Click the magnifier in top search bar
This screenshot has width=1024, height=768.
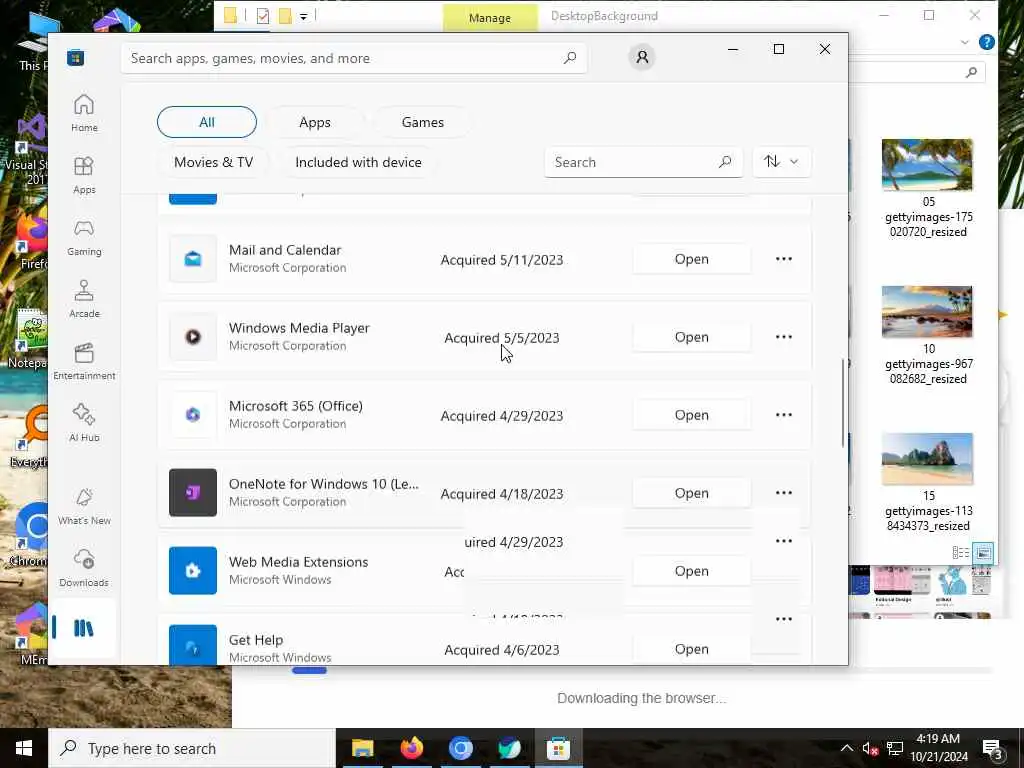pos(570,57)
